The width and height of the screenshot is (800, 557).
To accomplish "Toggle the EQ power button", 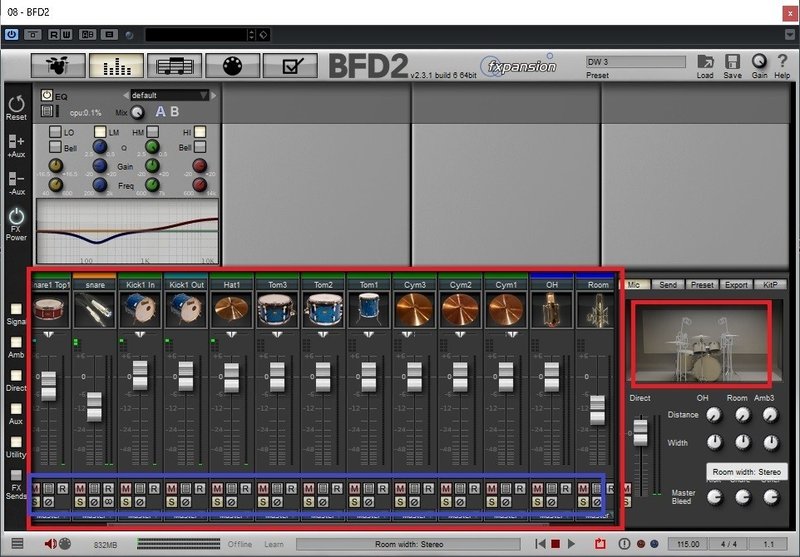I will coord(47,95).
